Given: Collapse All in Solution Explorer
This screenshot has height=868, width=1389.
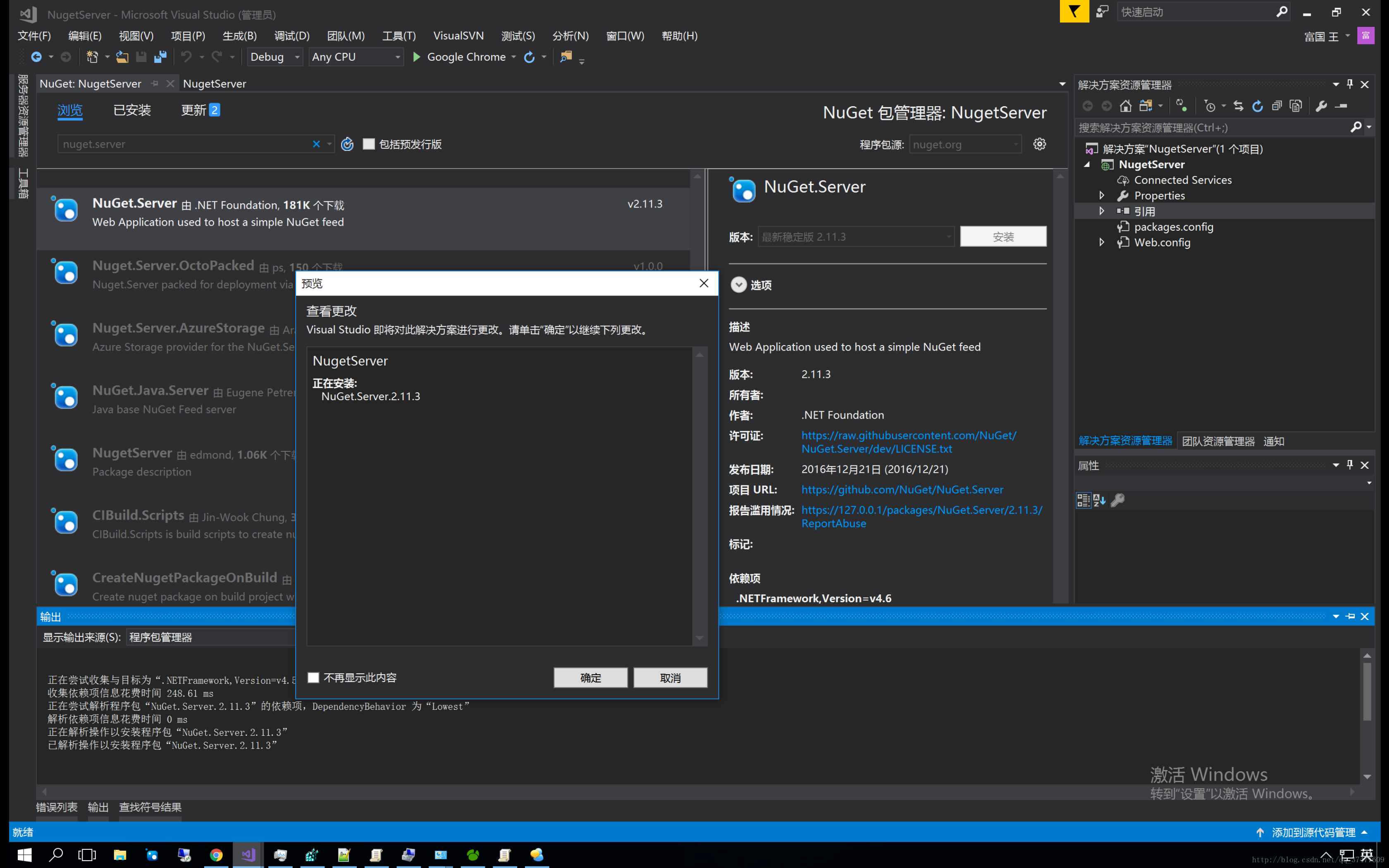Looking at the screenshot, I should tap(1277, 106).
